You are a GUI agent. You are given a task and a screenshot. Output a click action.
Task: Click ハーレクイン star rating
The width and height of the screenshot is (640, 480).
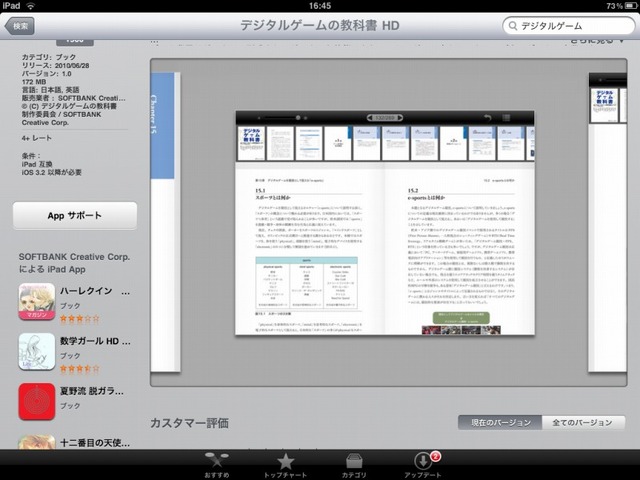coord(80,319)
